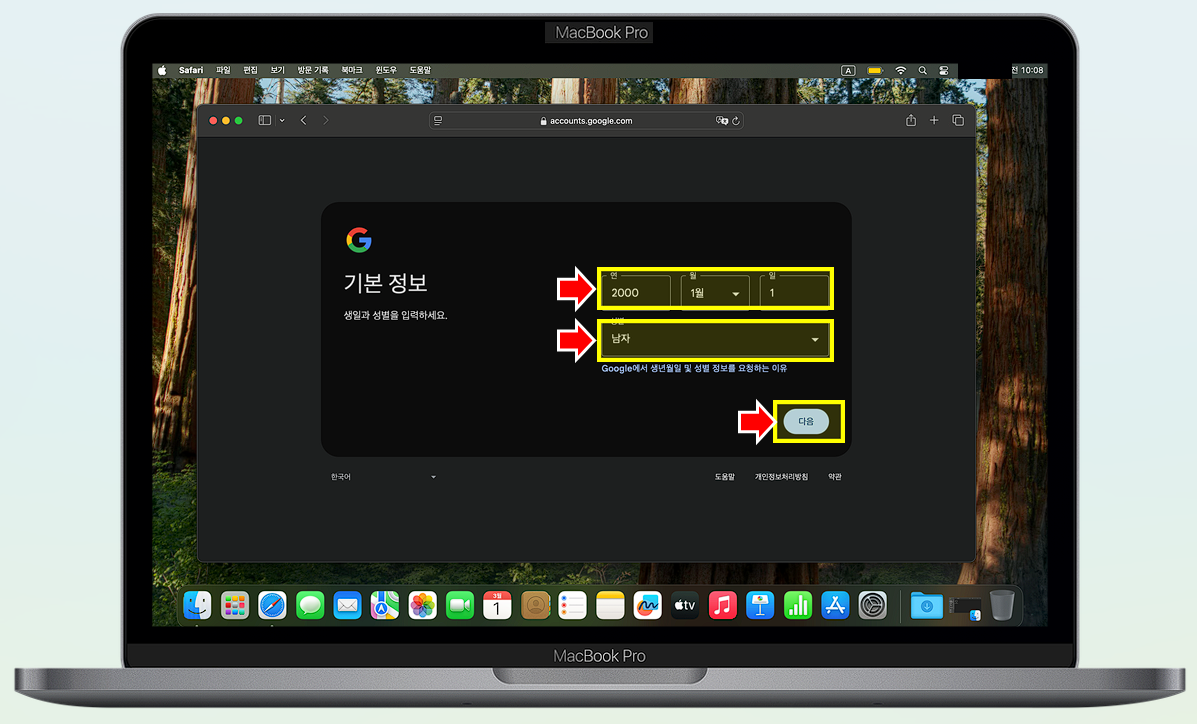This screenshot has width=1197, height=724.
Task: Open a new tab with plus icon
Action: [x=934, y=120]
